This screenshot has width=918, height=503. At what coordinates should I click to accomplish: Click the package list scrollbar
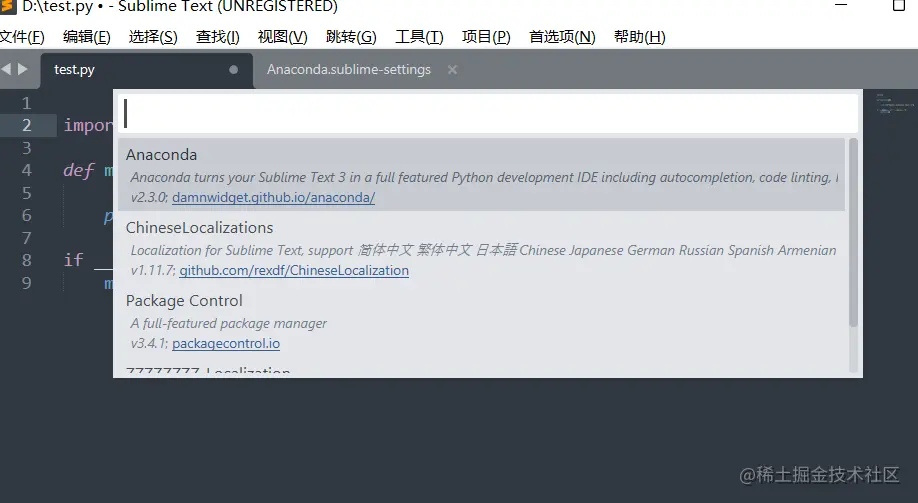pos(853,232)
